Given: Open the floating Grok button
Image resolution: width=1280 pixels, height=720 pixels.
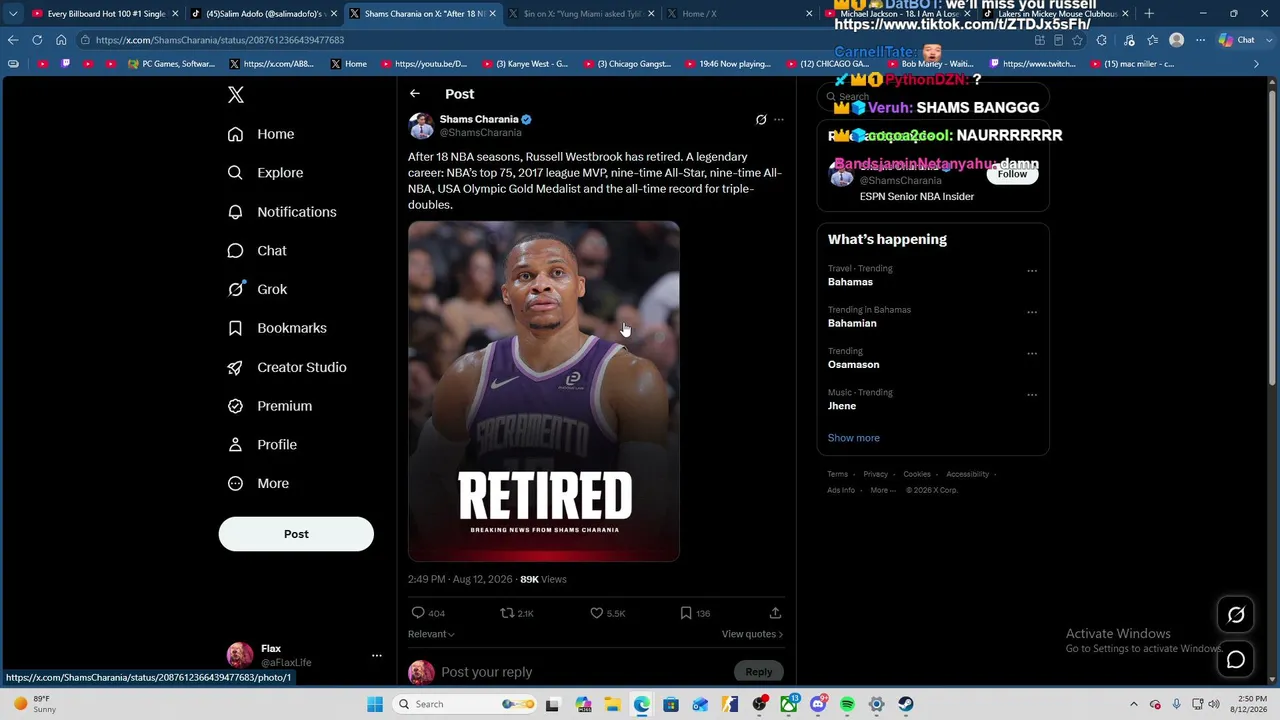Looking at the screenshot, I should [1236, 616].
